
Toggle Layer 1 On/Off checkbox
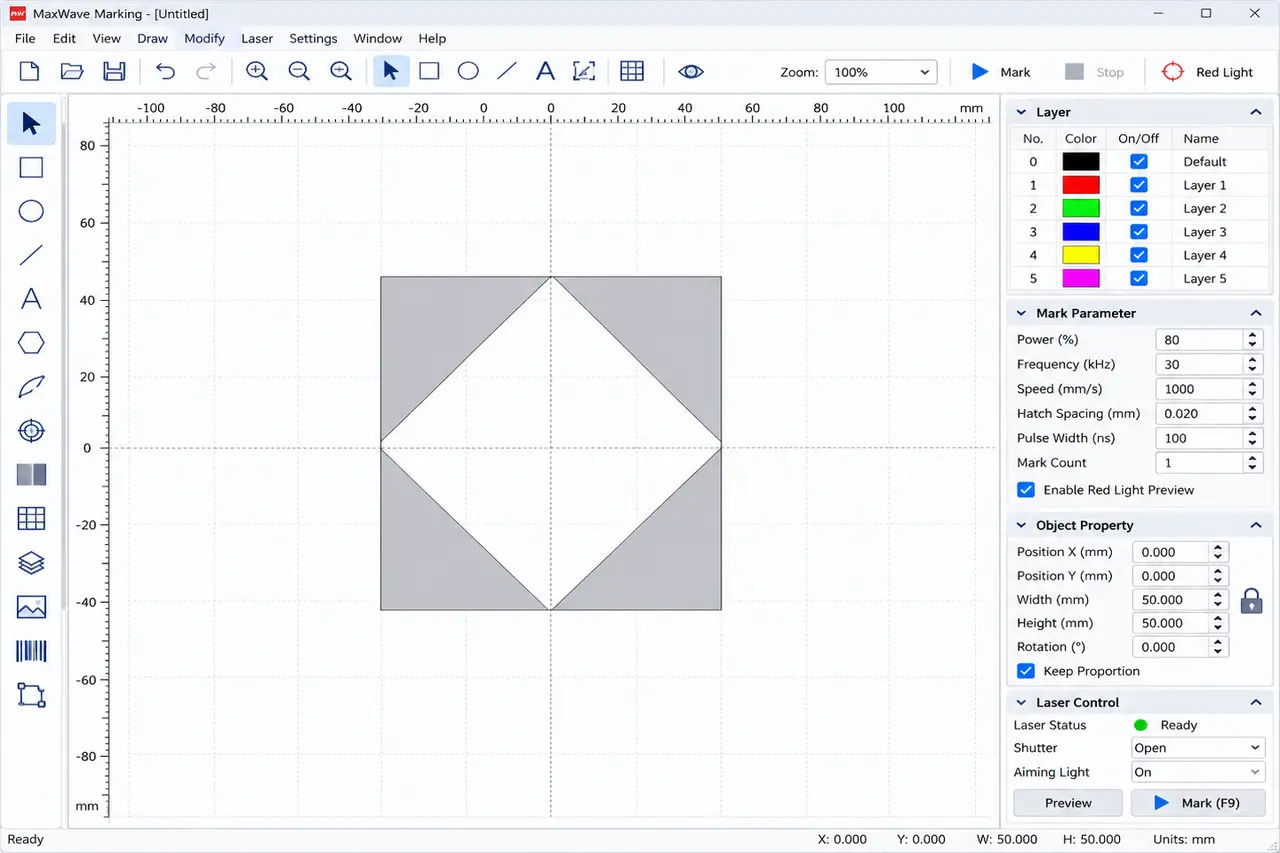click(1138, 185)
